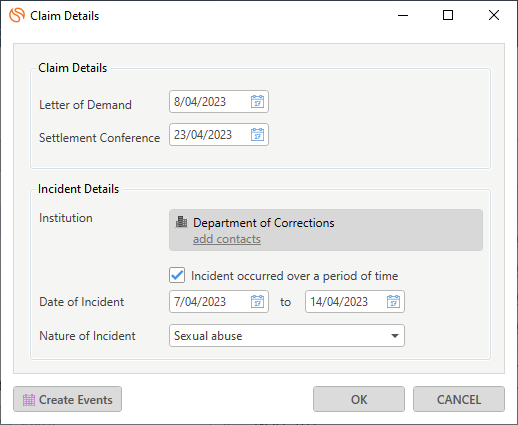Open calendar for incident start date
The image size is (518, 425).
click(x=257, y=302)
